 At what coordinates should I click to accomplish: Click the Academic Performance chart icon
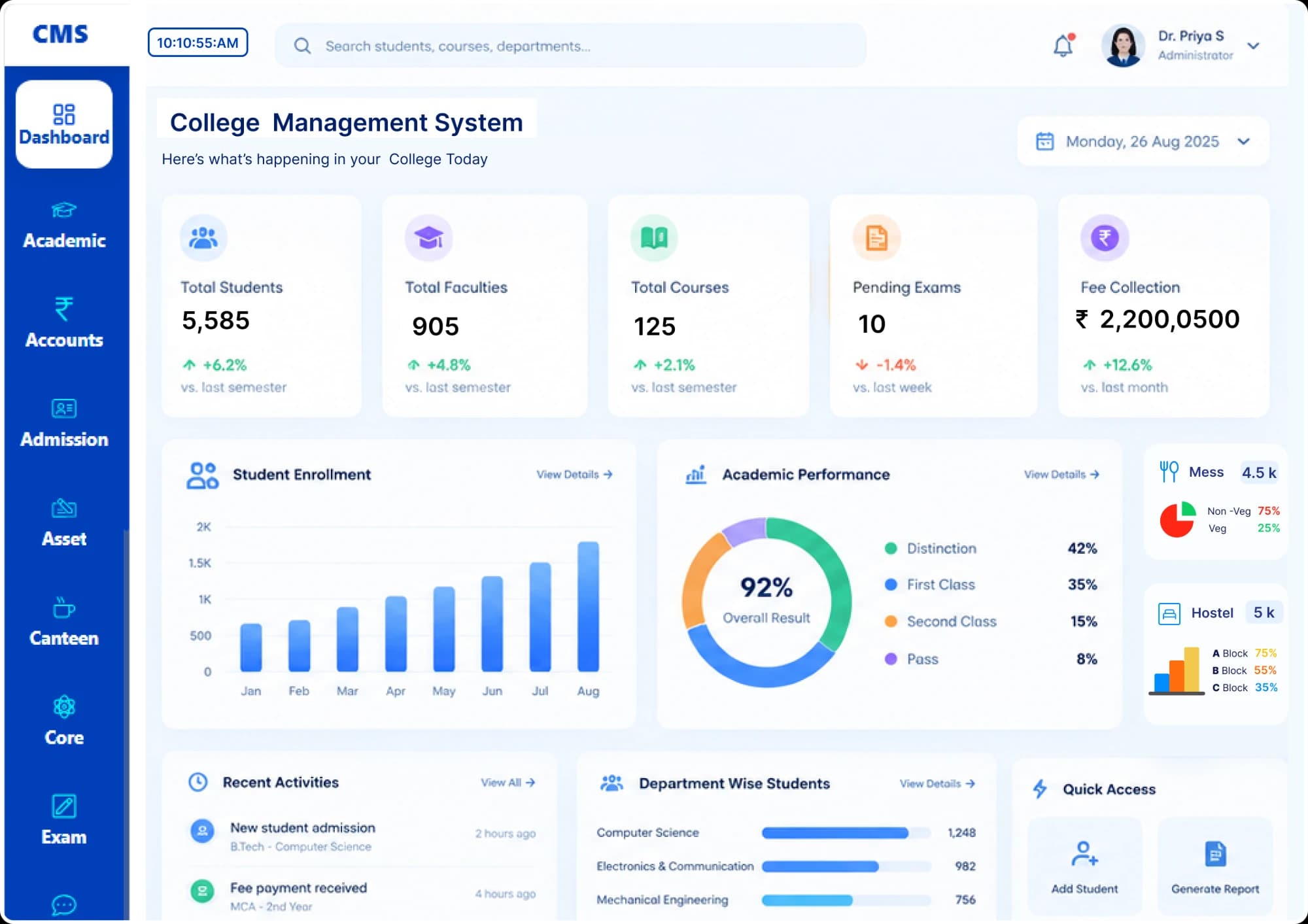click(696, 475)
